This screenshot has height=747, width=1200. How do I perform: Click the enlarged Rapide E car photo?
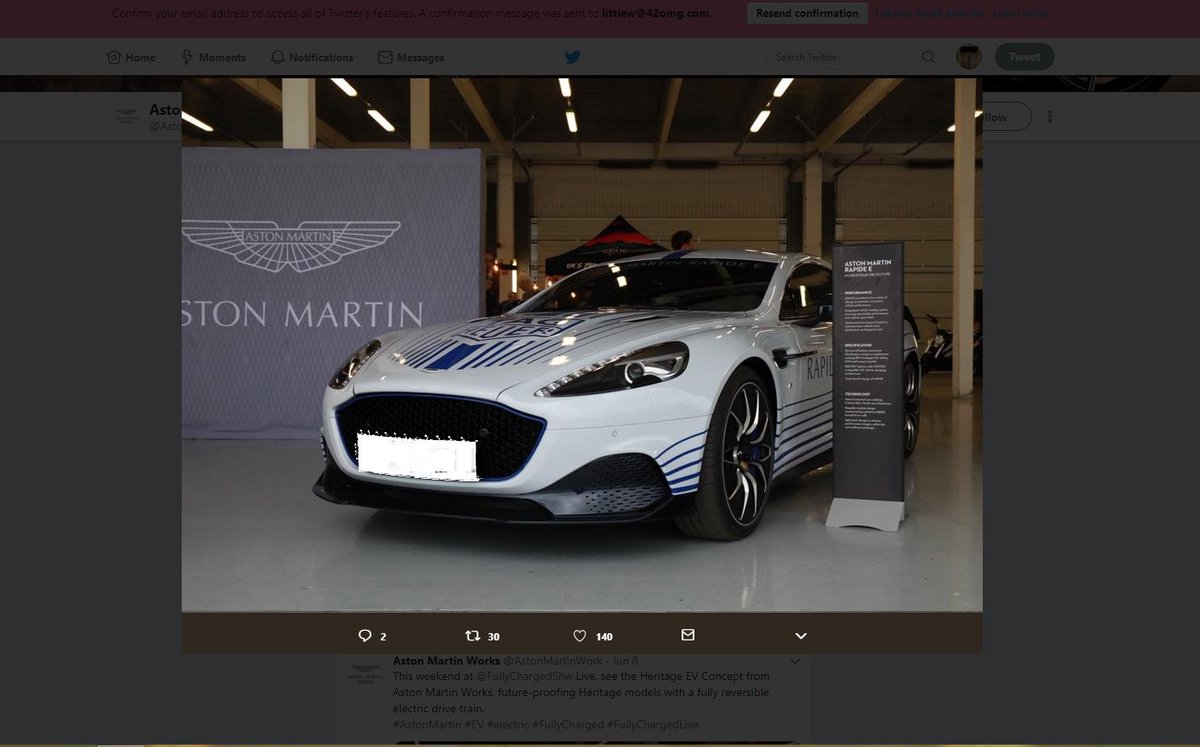582,344
